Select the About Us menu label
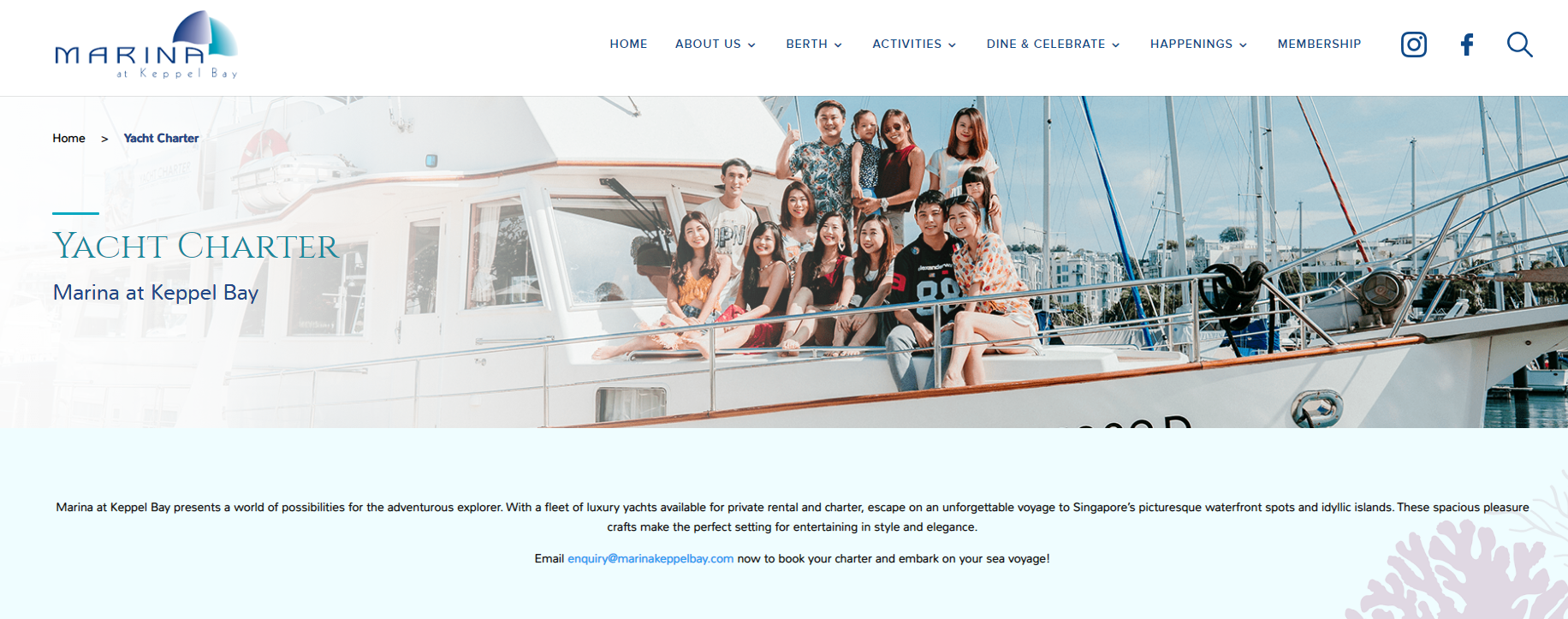The image size is (1568, 619). pos(708,44)
